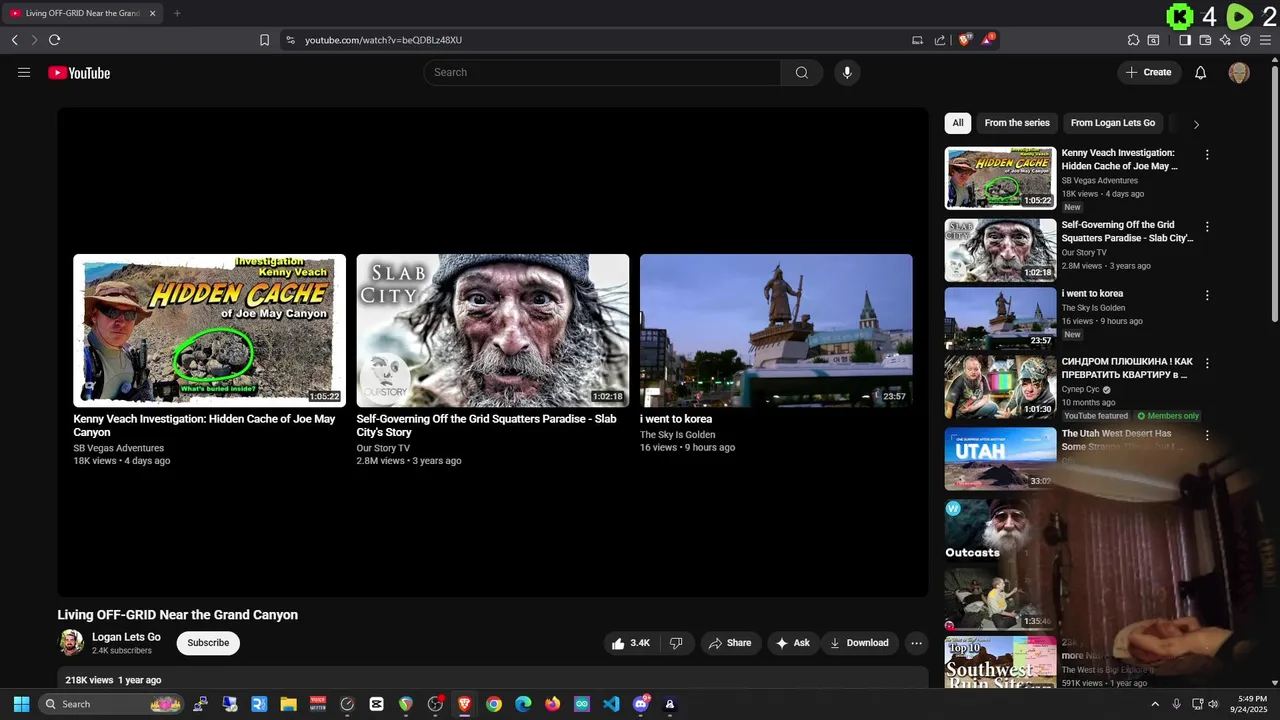Open the browser extensions puzzle icon
The image size is (1280, 720).
tap(1133, 40)
